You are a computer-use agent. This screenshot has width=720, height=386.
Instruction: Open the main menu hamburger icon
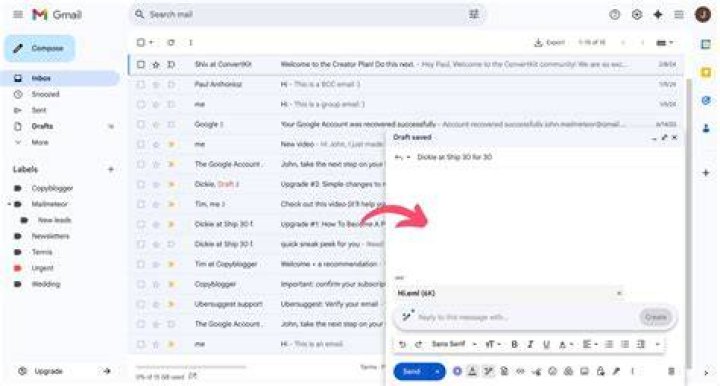tap(18, 14)
